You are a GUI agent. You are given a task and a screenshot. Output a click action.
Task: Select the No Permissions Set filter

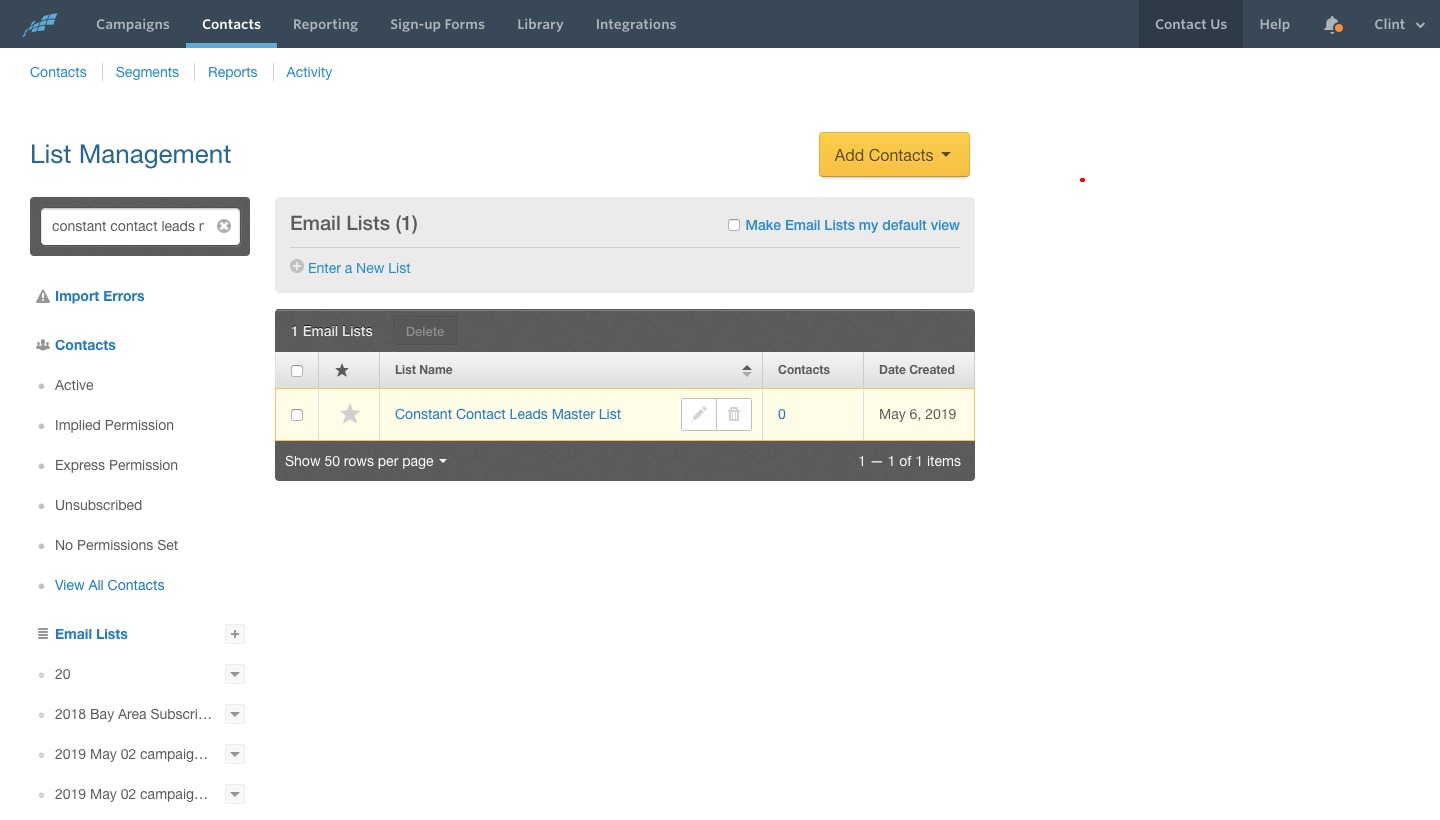click(x=116, y=545)
